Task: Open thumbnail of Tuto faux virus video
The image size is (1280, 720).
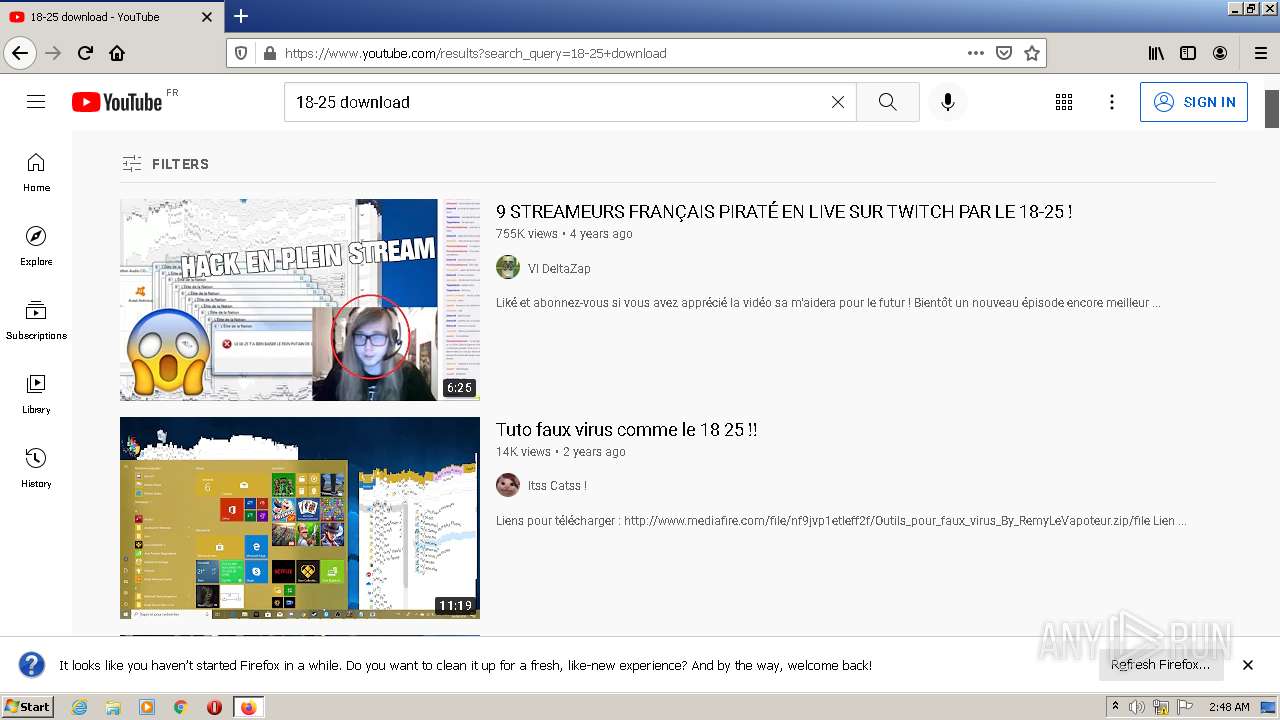Action: [x=300, y=518]
